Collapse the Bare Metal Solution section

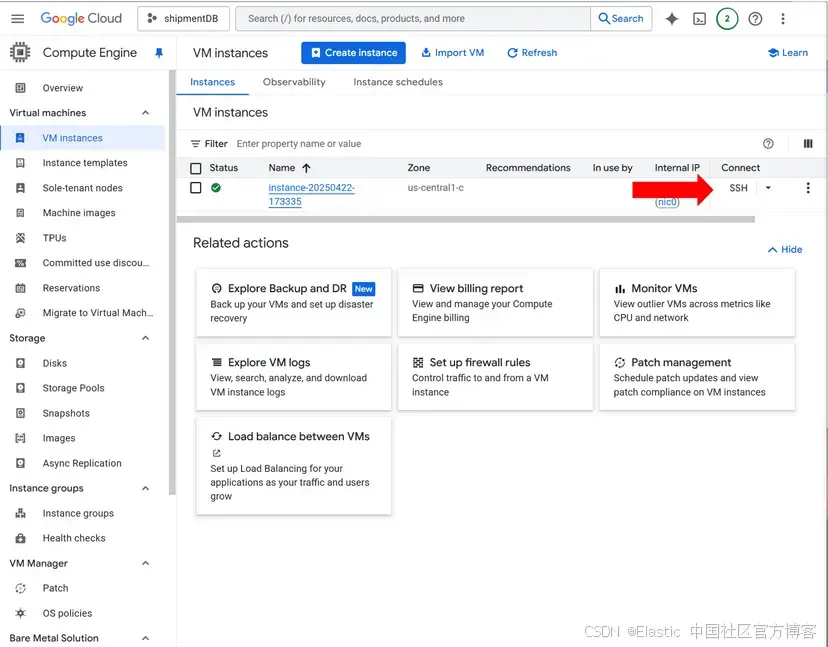point(146,638)
